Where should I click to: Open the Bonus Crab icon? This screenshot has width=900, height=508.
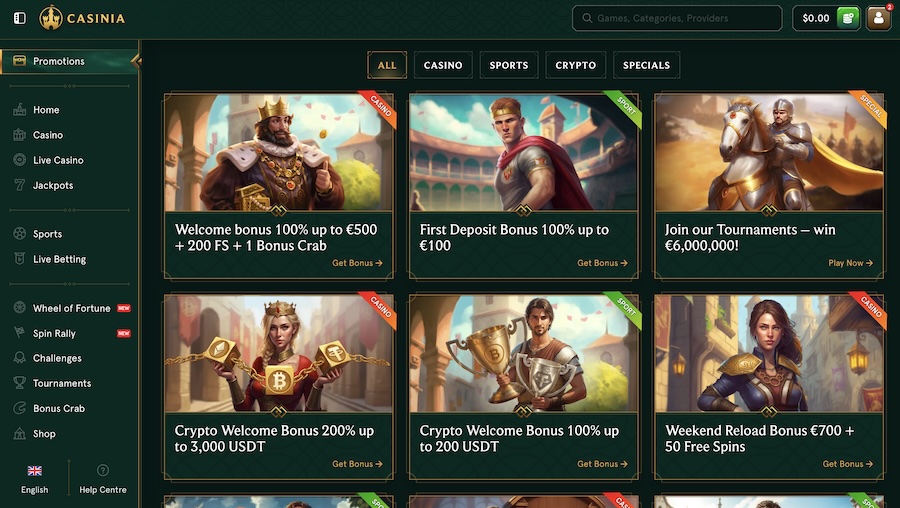(x=19, y=408)
